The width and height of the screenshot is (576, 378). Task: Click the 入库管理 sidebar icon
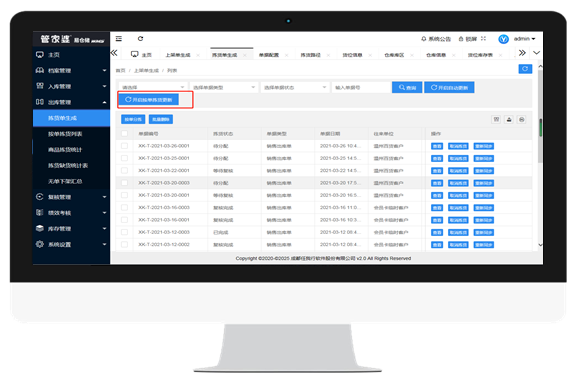40,86
